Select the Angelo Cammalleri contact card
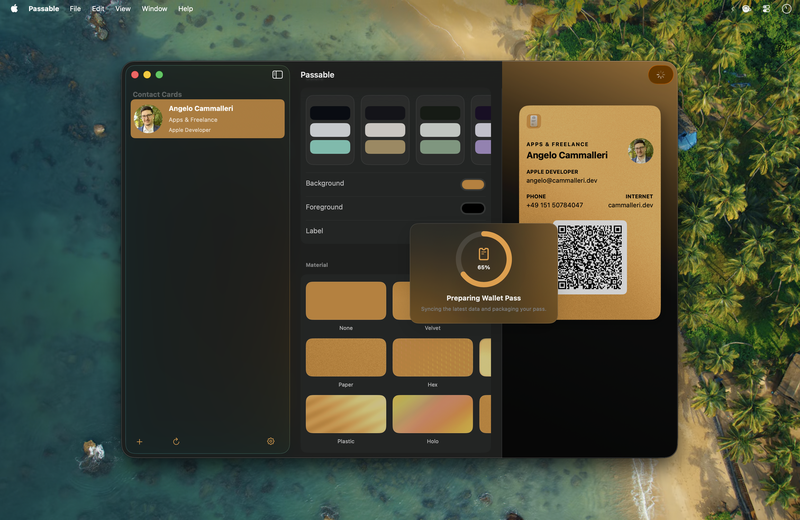The height and width of the screenshot is (520, 800). point(208,119)
